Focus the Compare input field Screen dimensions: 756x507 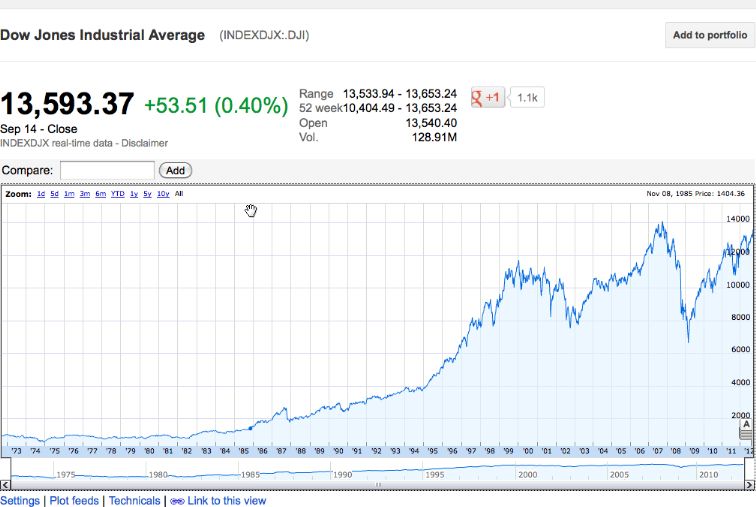(x=107, y=170)
